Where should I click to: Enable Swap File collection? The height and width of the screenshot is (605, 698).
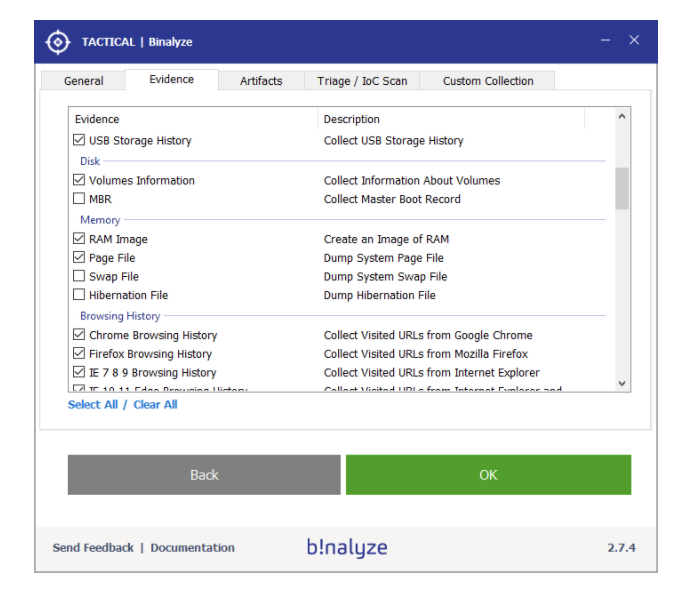(79, 276)
